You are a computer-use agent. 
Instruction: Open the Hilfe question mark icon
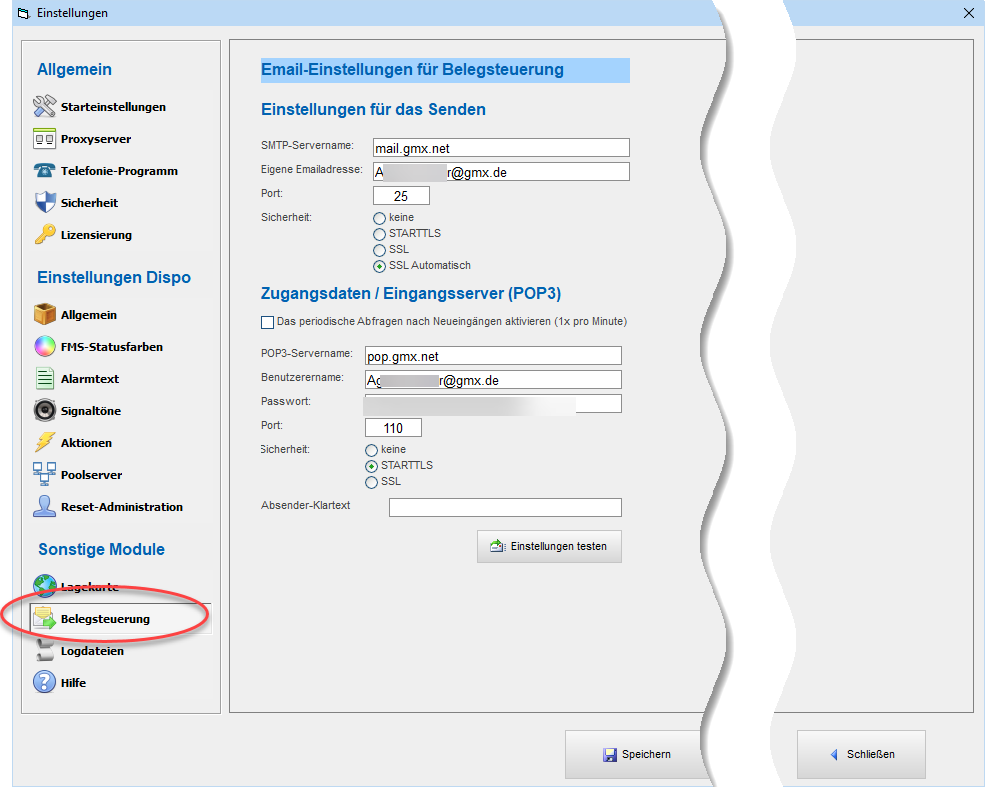[x=44, y=683]
